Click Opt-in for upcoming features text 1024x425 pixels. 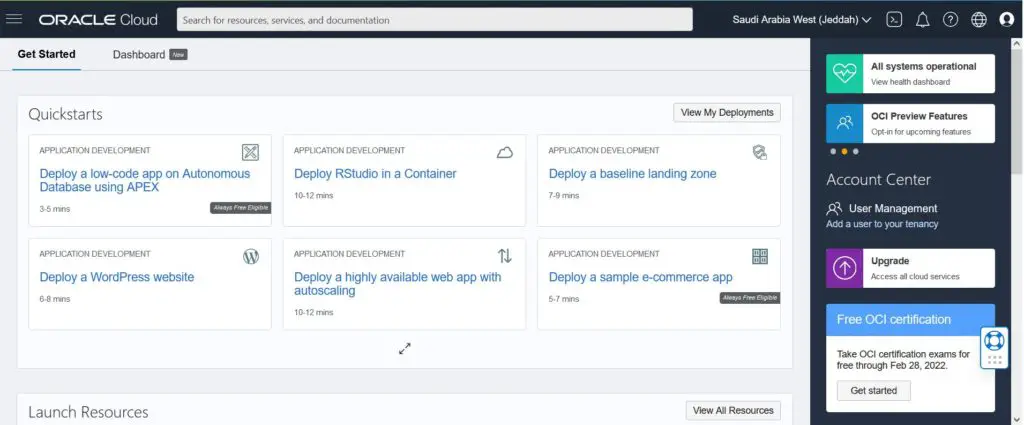[x=921, y=132]
